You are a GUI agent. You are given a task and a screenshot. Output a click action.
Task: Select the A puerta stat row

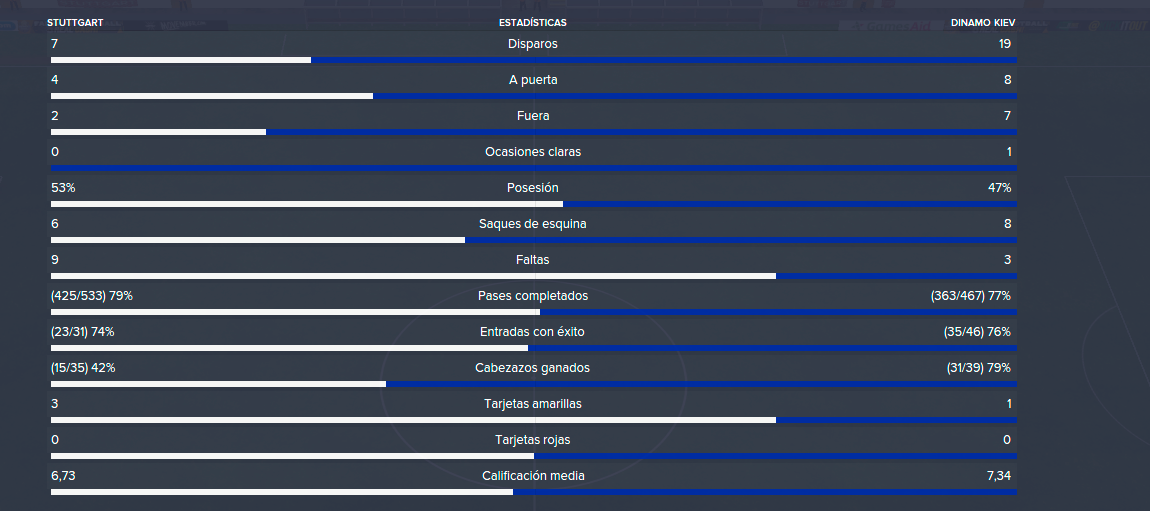click(x=533, y=84)
